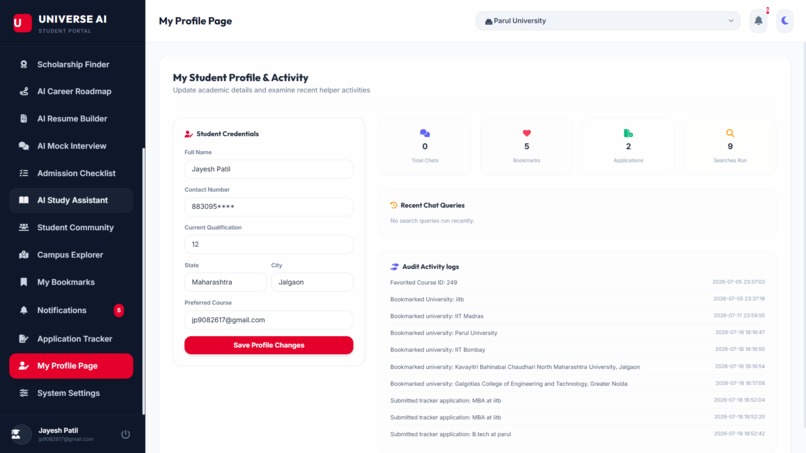Open the Parul University dropdown
The width and height of the screenshot is (806, 453).
[608, 21]
